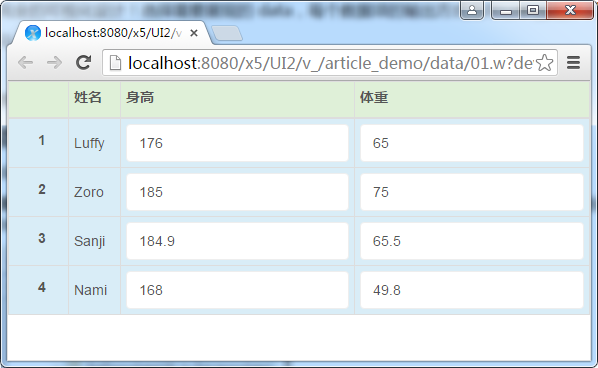Select the Sanji name cell
The image size is (598, 368).
pos(94,241)
